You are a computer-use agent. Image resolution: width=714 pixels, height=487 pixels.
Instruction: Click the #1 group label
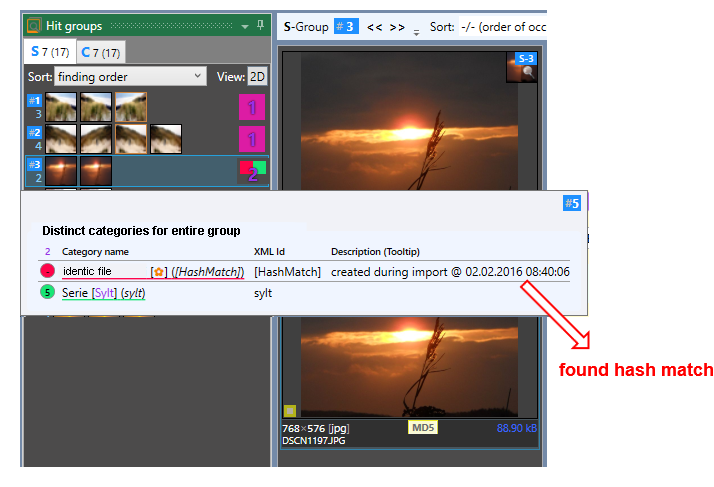point(35,100)
